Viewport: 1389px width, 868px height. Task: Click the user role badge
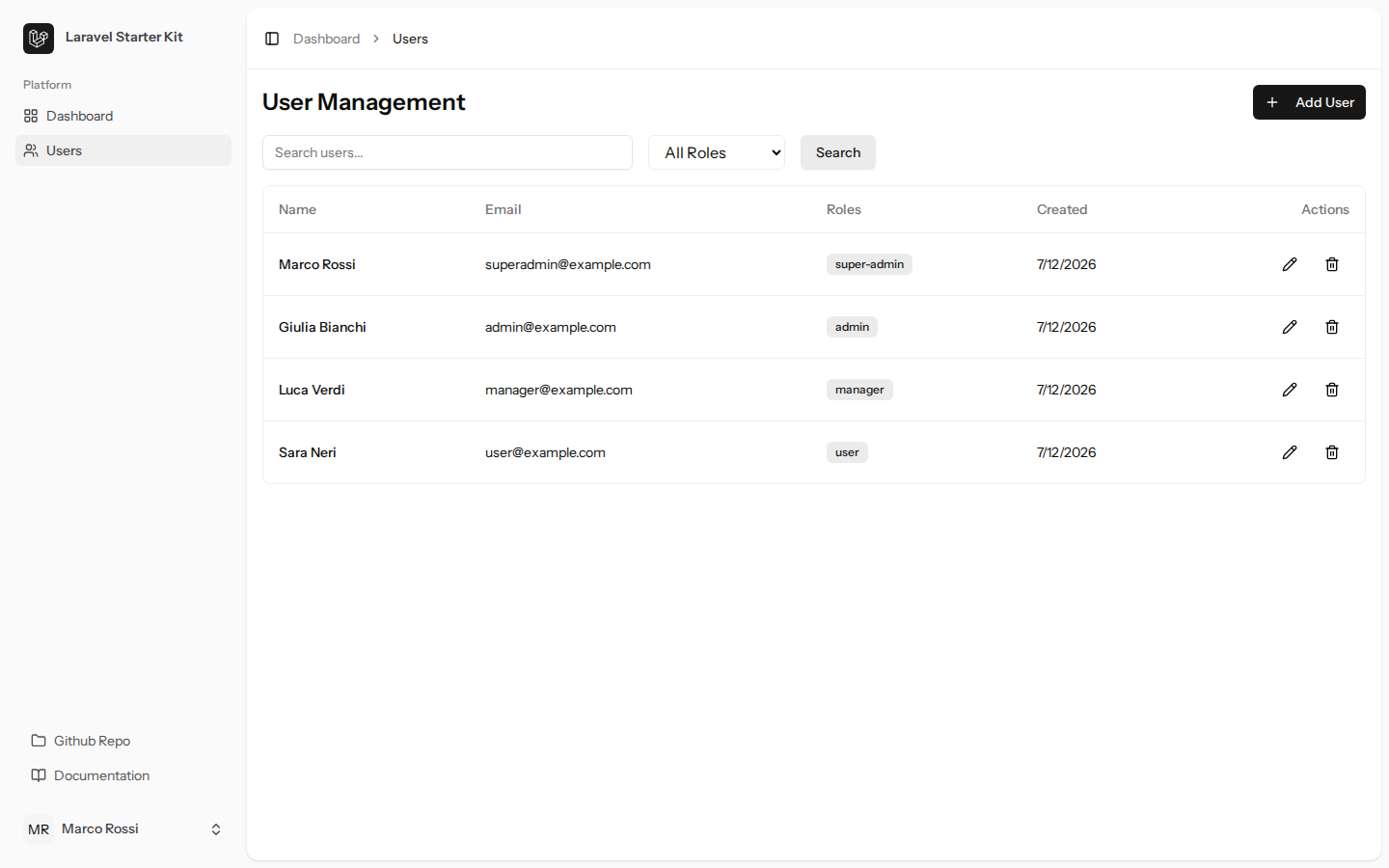click(847, 452)
